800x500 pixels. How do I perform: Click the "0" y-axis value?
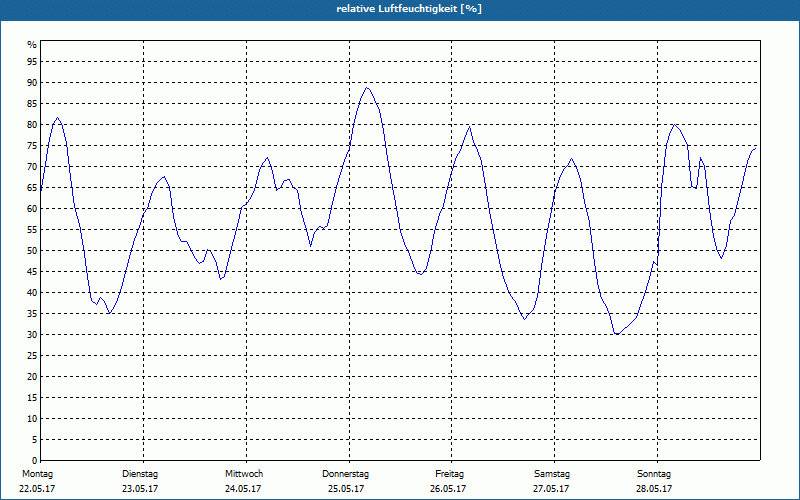click(x=35, y=460)
